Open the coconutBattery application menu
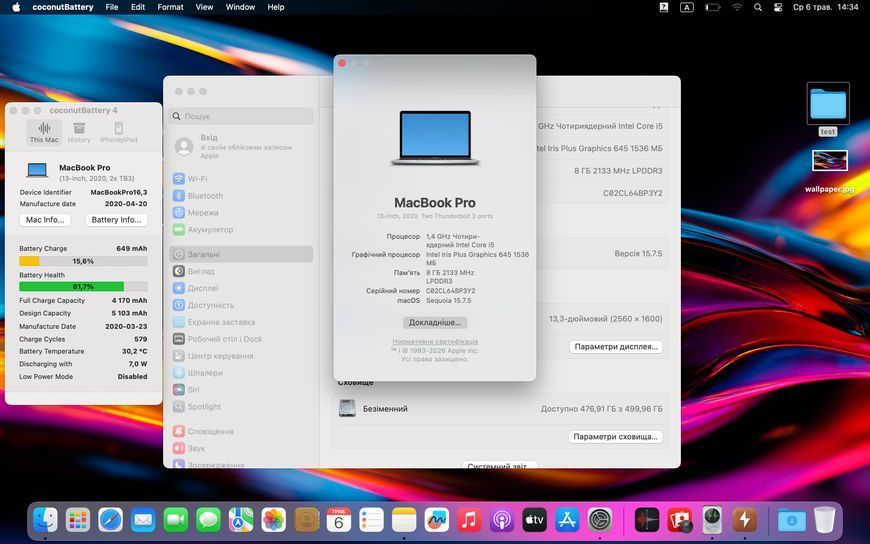 click(63, 7)
